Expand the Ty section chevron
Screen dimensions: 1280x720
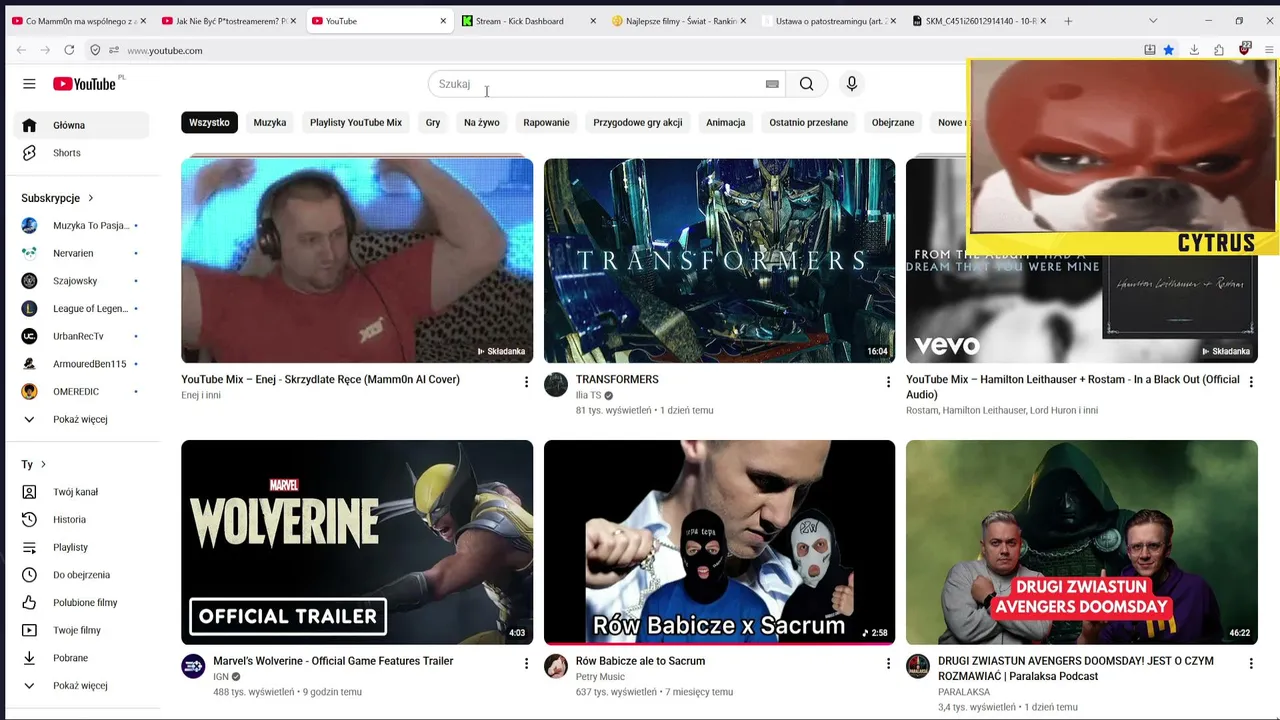pos(43,464)
